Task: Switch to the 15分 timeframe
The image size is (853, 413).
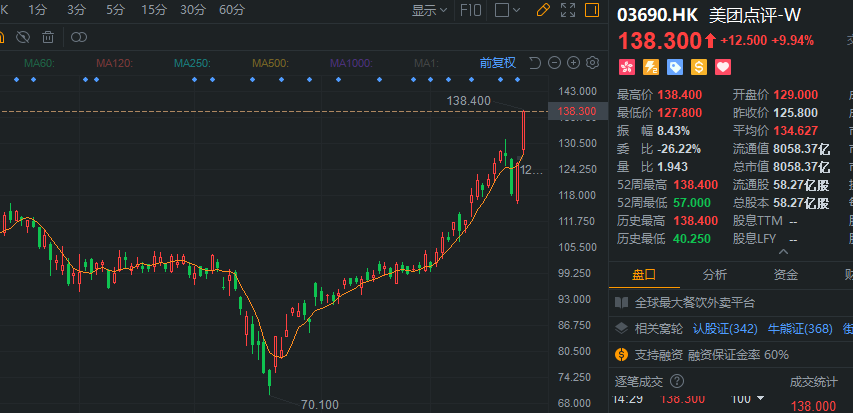Action: coord(153,10)
